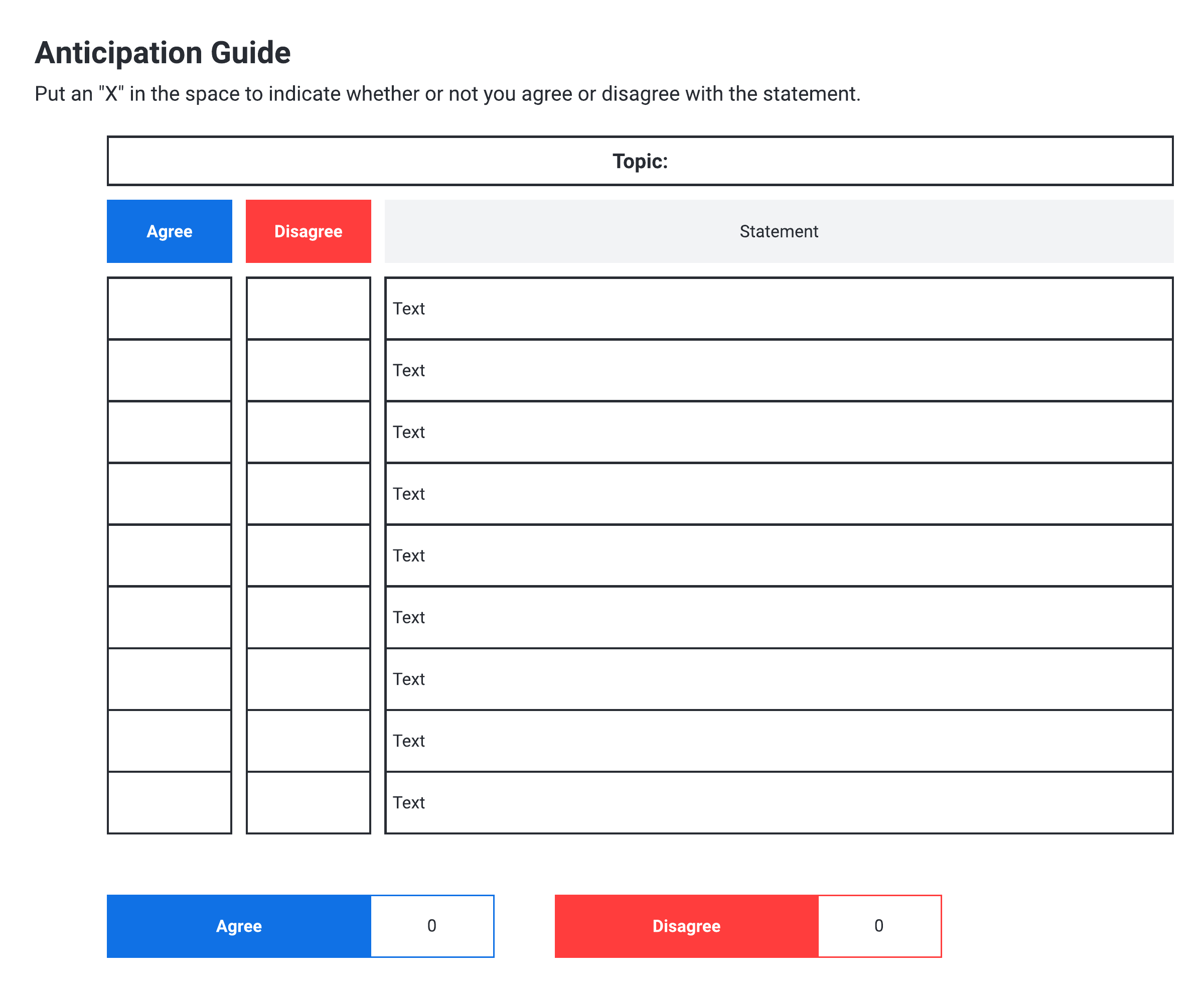
Task: Mark the Disagree cell in the first row
Action: pos(308,309)
